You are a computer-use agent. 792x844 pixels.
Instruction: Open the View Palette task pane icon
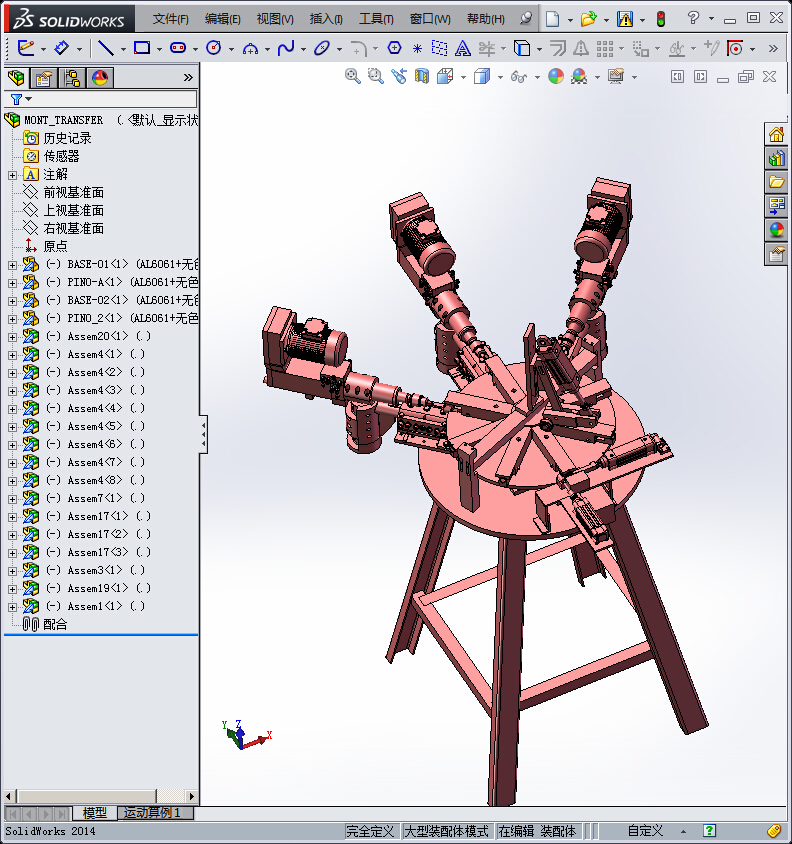[776, 205]
